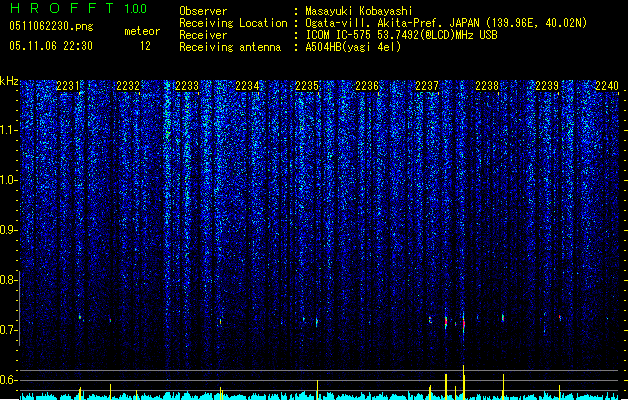Click the 1.1 kHz axis label

[9, 130]
